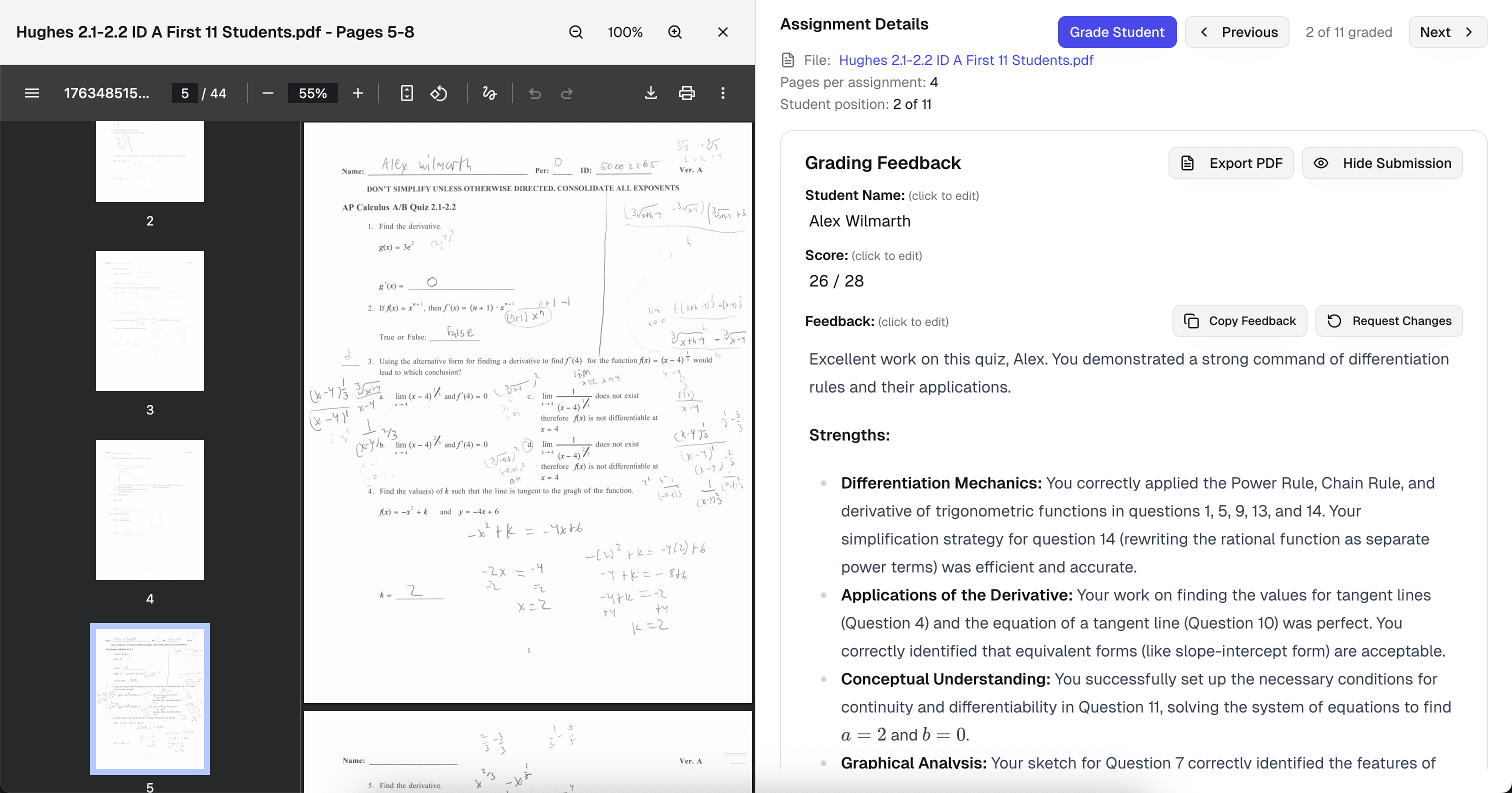Redo the last annotation
This screenshot has height=793, width=1512.
[566, 92]
